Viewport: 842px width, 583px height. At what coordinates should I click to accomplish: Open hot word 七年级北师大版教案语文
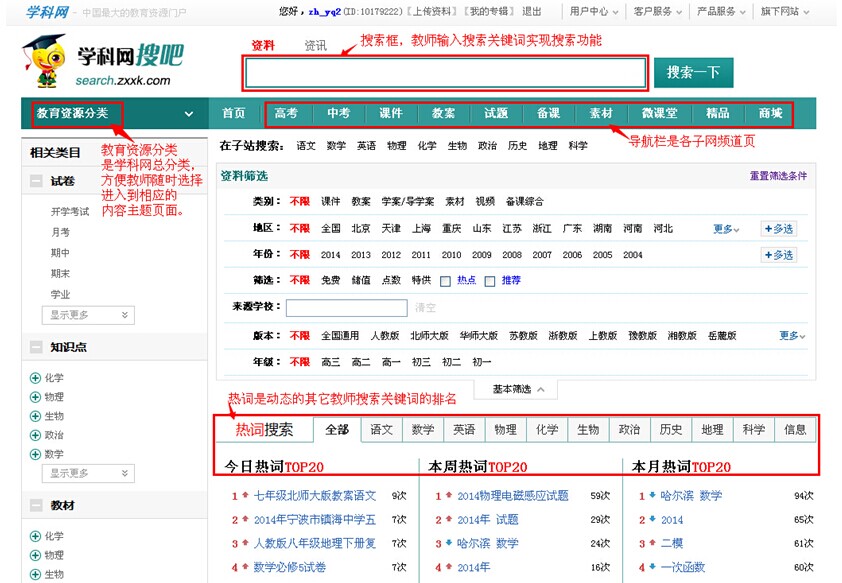pos(315,496)
